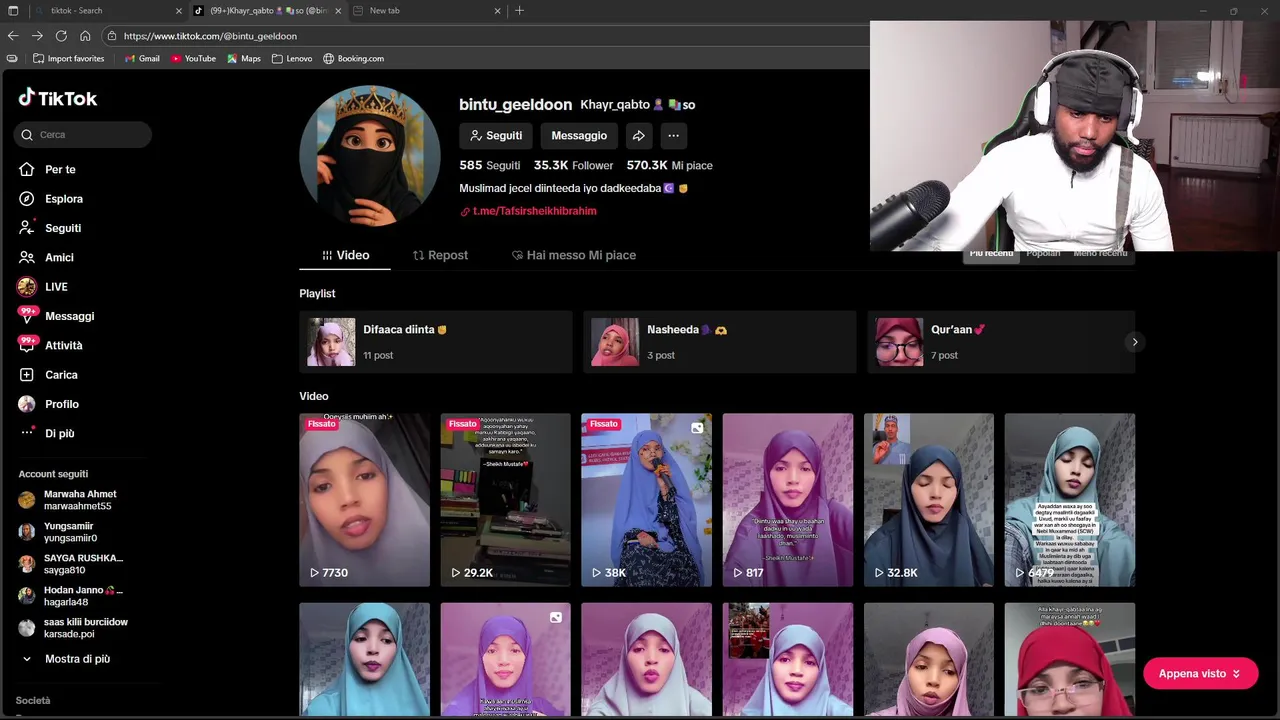The width and height of the screenshot is (1280, 720).
Task: Play pinned video with 38K views
Action: point(646,500)
